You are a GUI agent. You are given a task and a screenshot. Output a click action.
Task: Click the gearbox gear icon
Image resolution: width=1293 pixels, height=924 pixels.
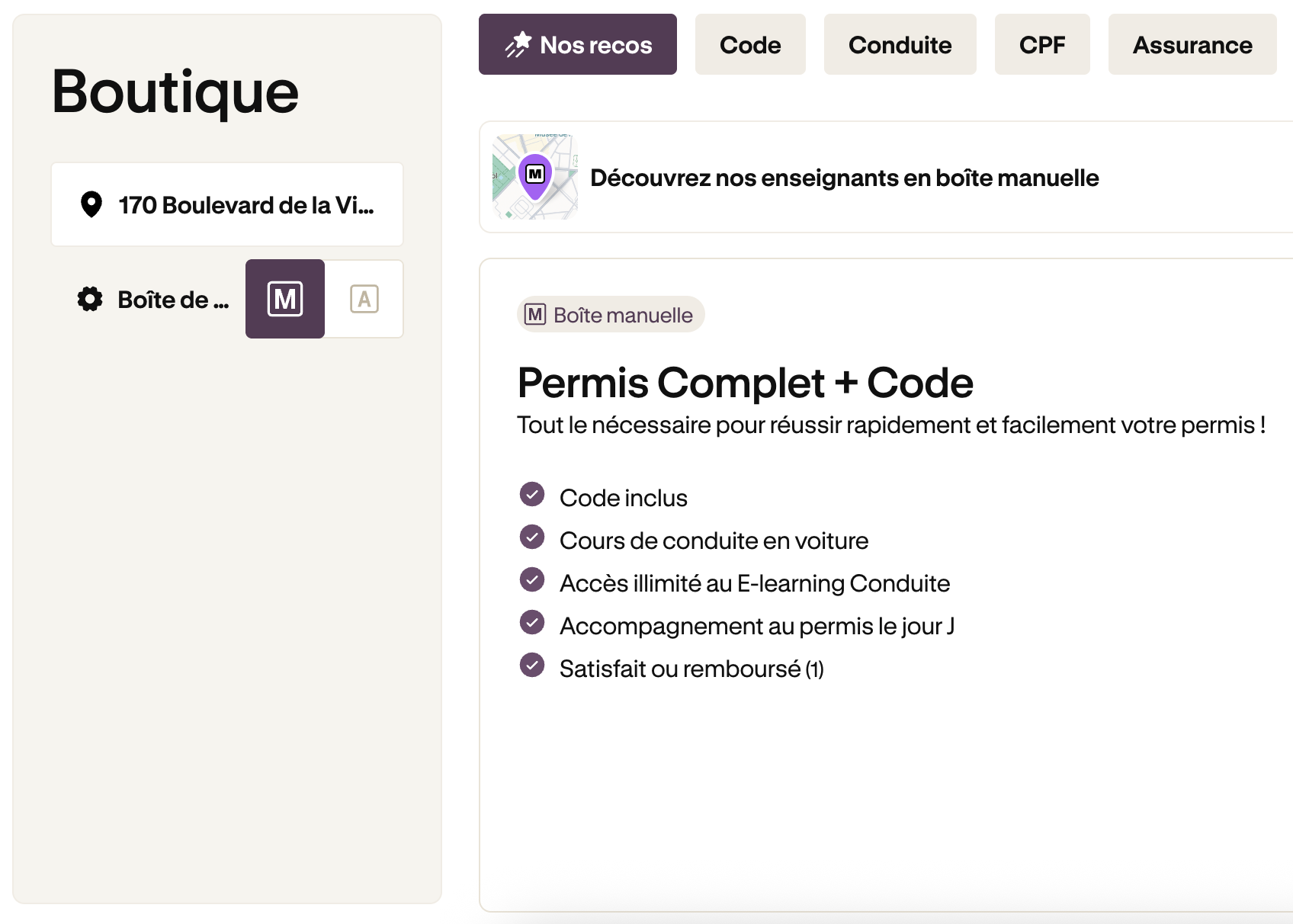pos(90,299)
